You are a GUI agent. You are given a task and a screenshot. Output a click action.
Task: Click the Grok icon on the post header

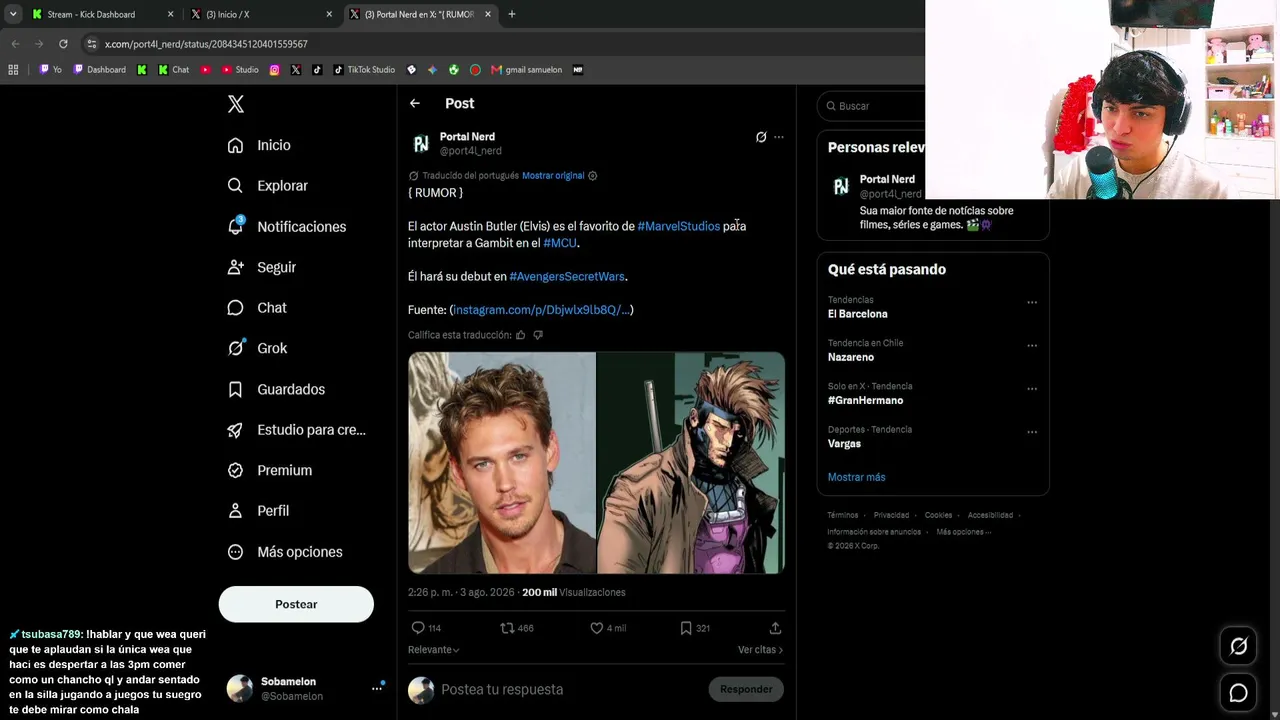point(761,137)
